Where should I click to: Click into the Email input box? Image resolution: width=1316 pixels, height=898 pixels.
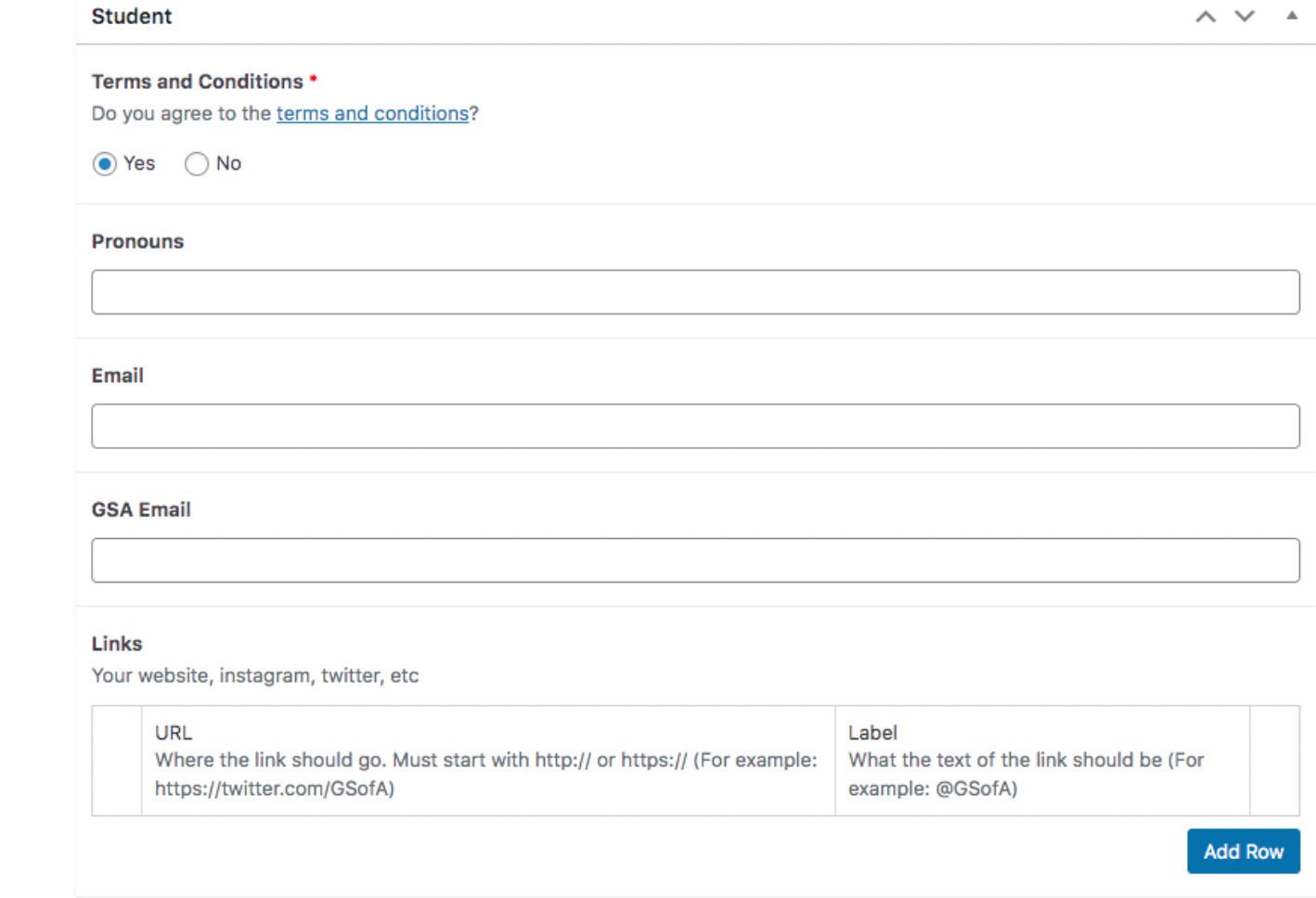click(x=695, y=426)
